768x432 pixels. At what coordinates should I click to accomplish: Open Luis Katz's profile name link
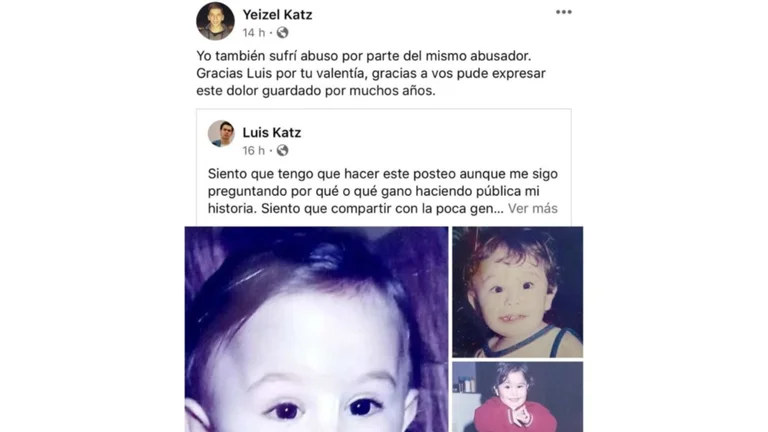click(272, 133)
